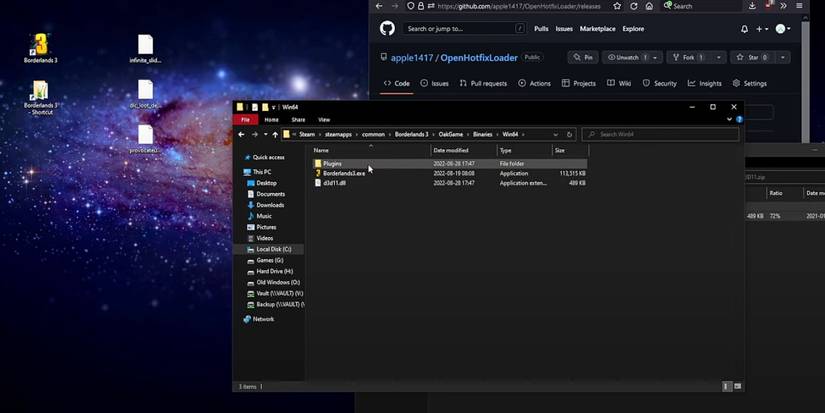Go back in File Explorer
Viewport: 825px width, 413px height.
coord(241,134)
